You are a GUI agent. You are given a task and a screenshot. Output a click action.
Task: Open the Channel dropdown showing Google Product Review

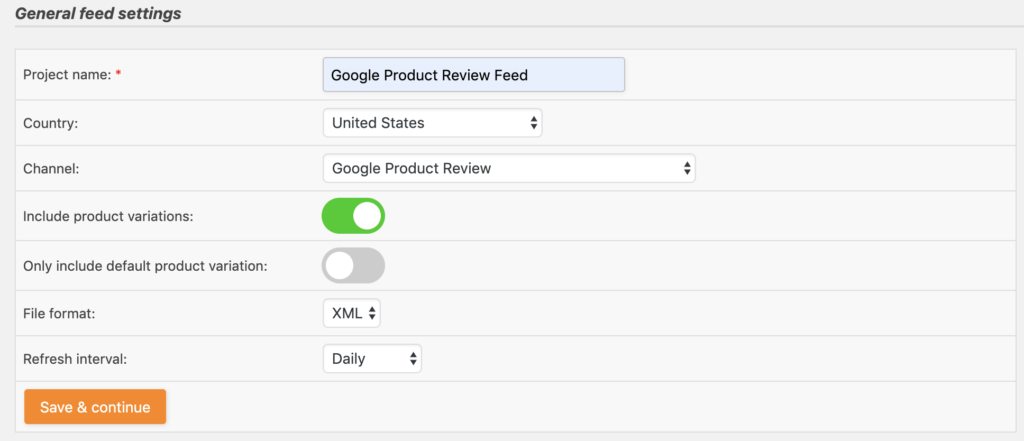[x=508, y=168]
